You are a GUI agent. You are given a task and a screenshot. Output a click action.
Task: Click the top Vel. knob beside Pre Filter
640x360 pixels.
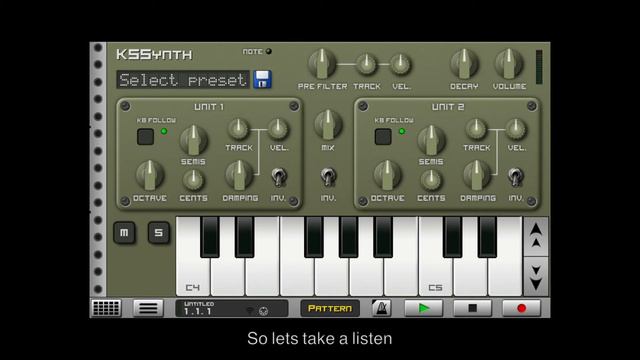point(401,64)
